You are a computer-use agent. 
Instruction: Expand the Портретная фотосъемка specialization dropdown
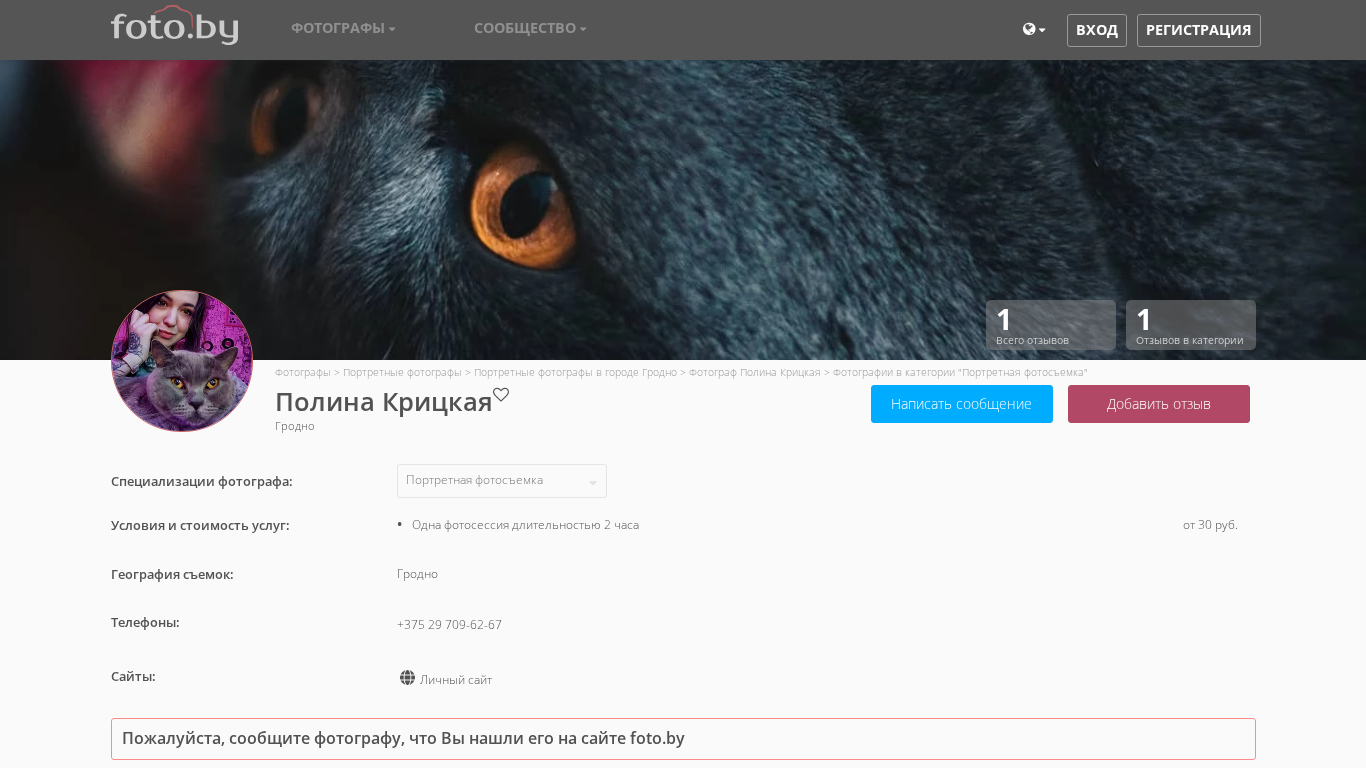point(502,481)
